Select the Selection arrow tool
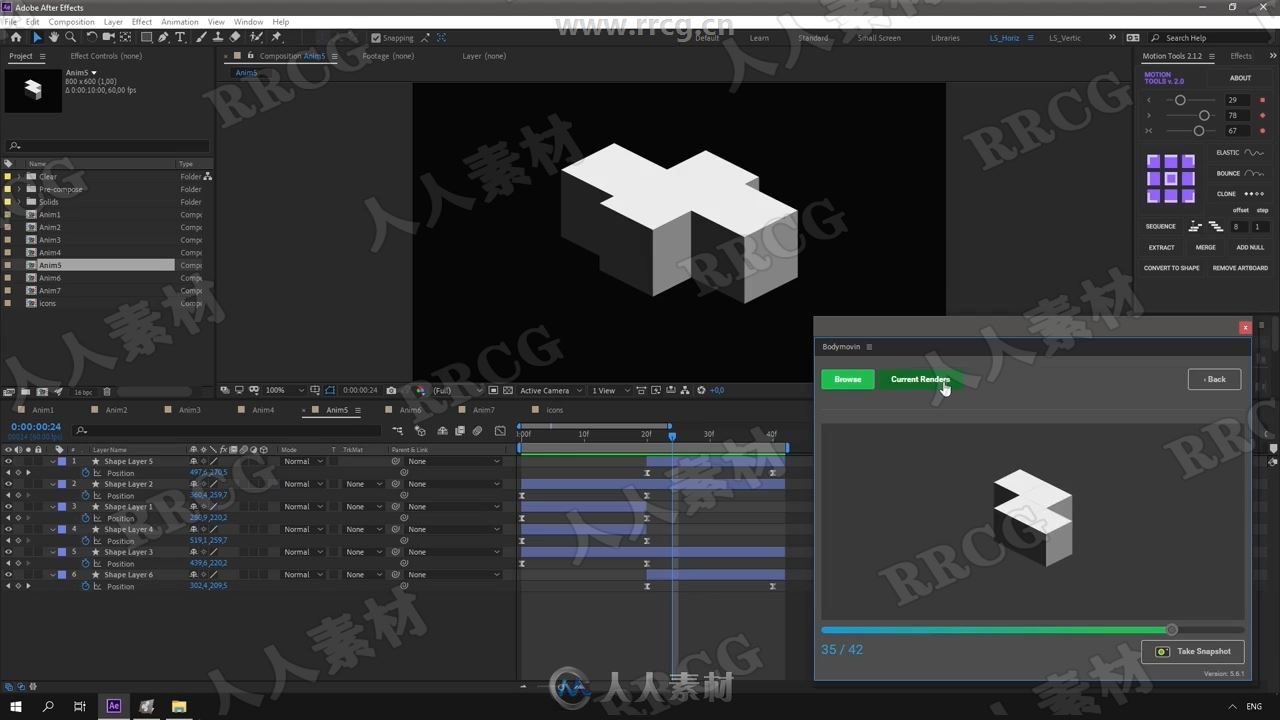1280x720 pixels. 37,37
